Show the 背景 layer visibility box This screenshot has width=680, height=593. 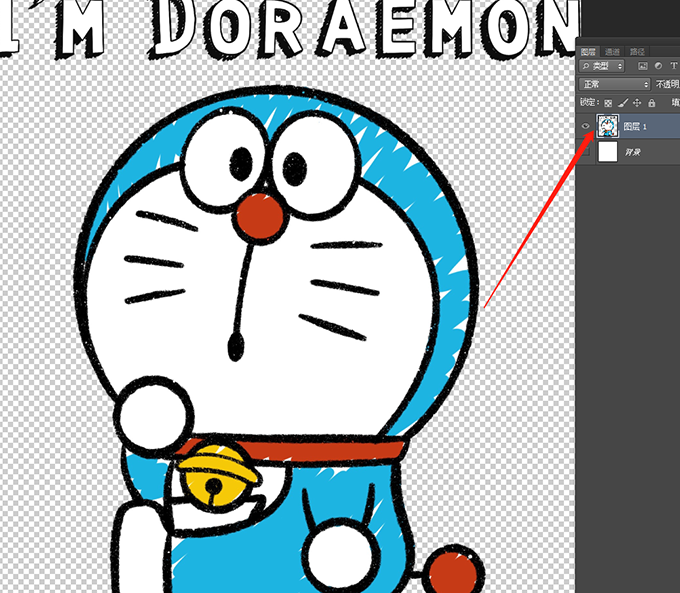(x=585, y=152)
